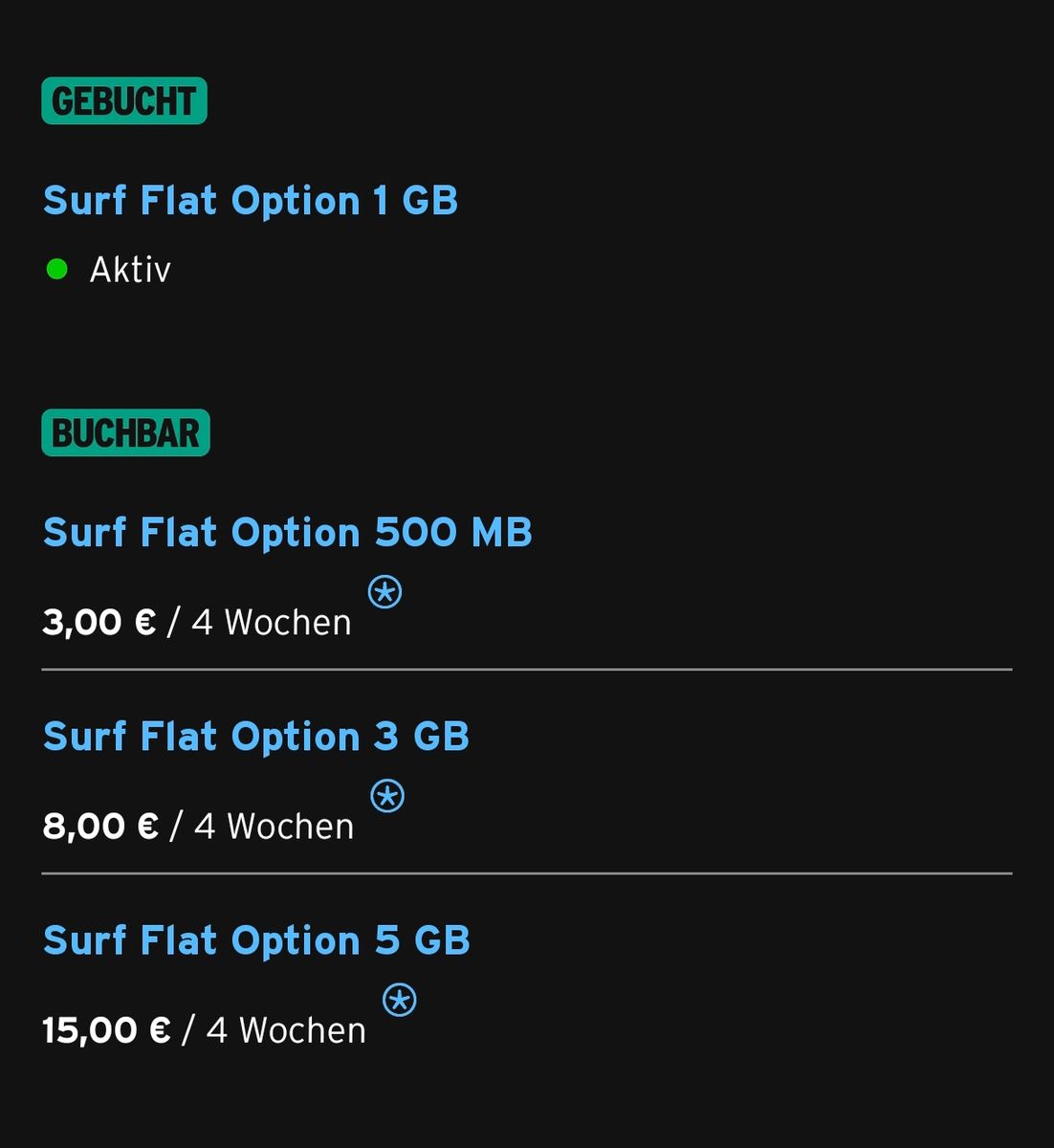Click asterisk icon beside 3,00 € price
This screenshot has height=1148, width=1054.
click(x=384, y=592)
